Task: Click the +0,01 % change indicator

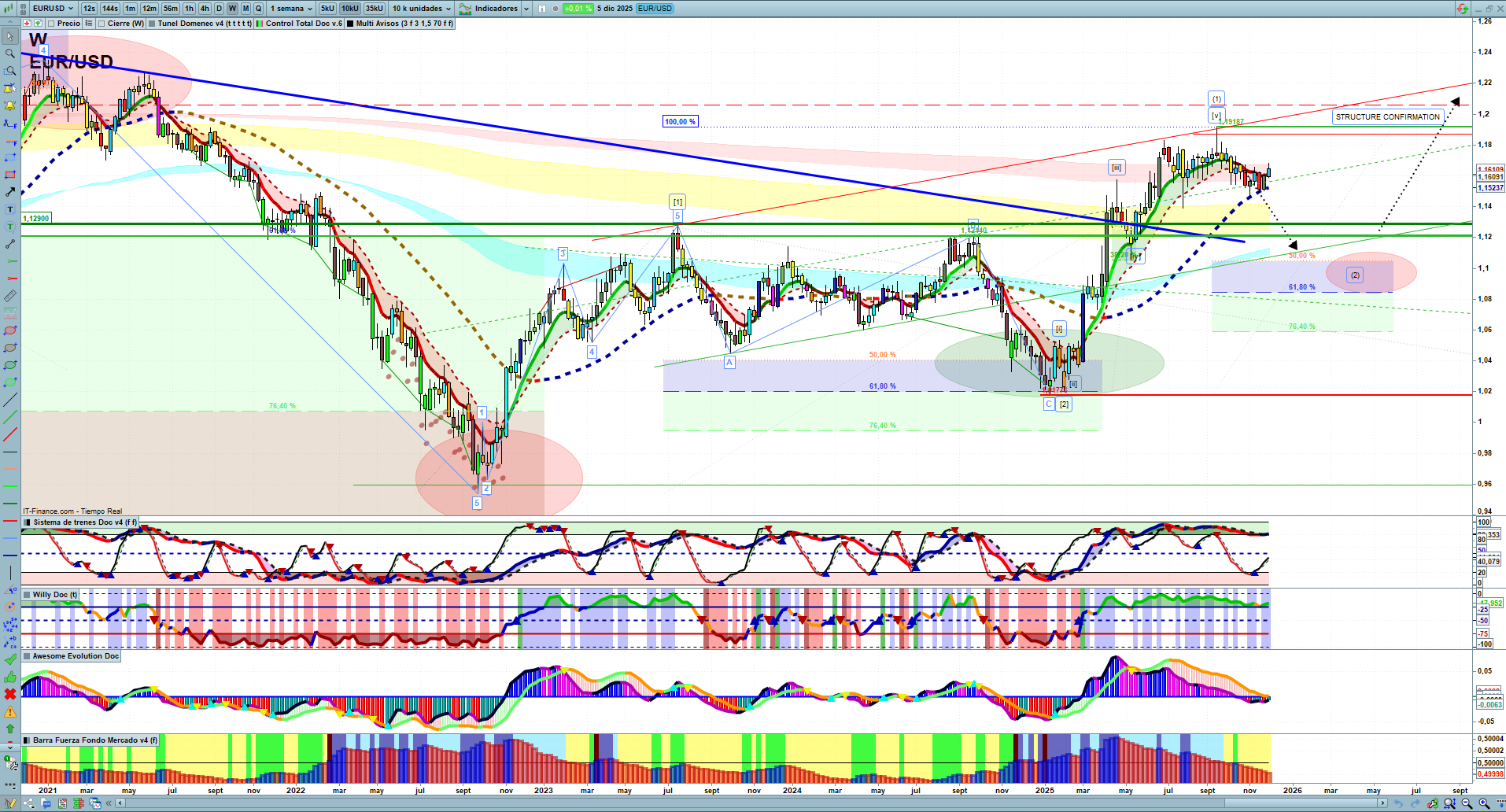Action: (578, 9)
